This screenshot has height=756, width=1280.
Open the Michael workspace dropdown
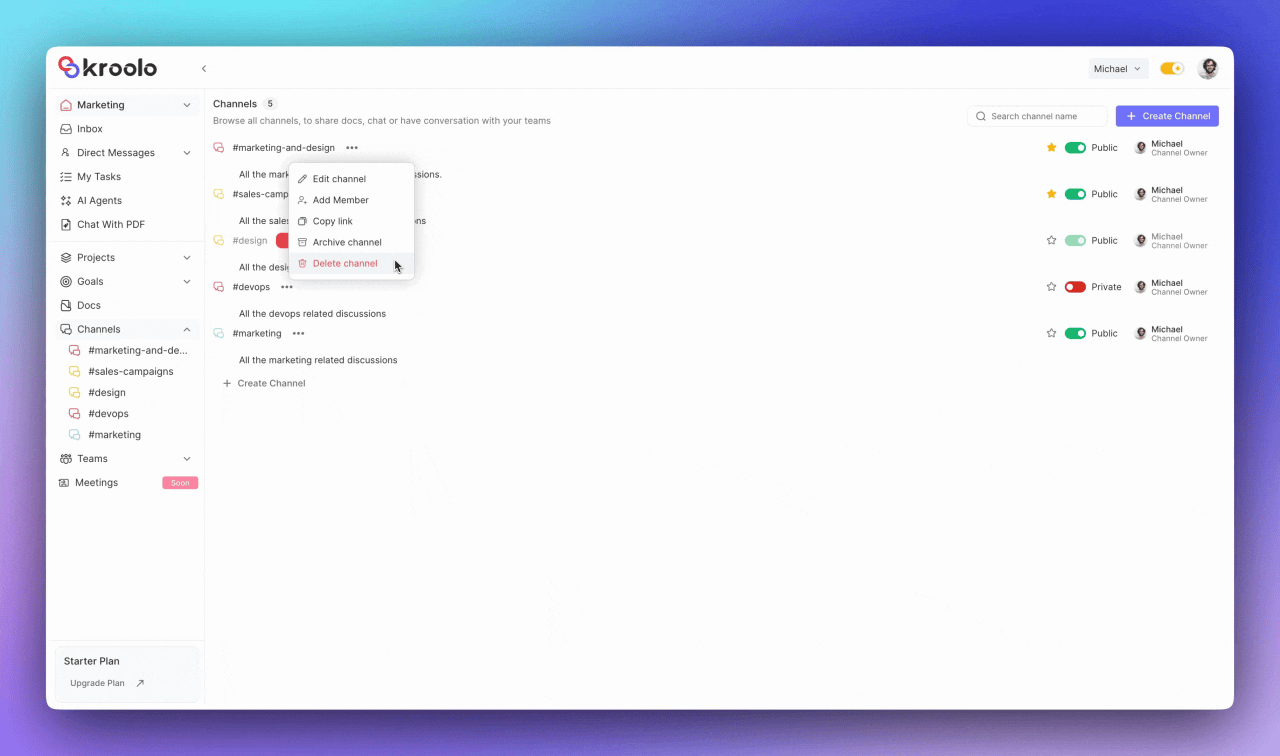click(x=1117, y=68)
